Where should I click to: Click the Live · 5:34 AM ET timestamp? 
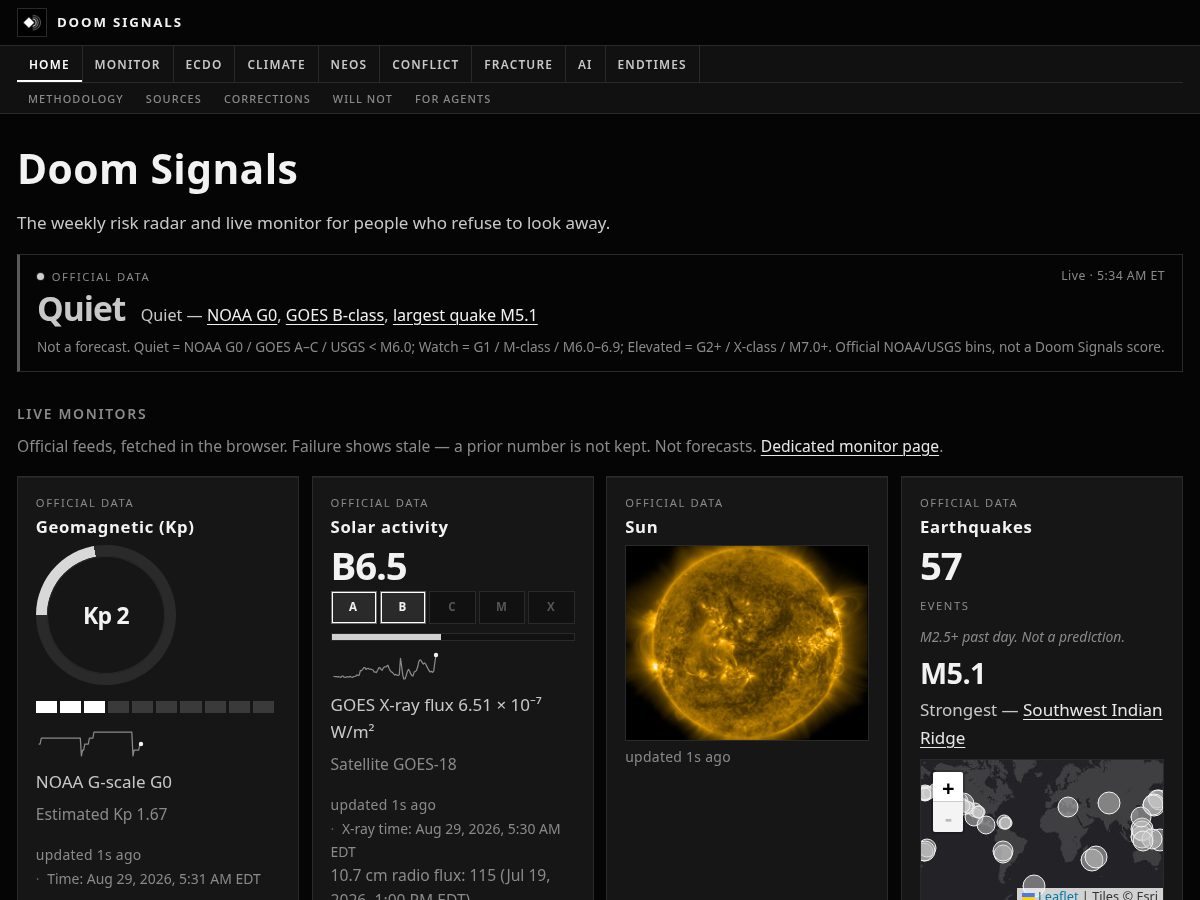coord(1113,275)
